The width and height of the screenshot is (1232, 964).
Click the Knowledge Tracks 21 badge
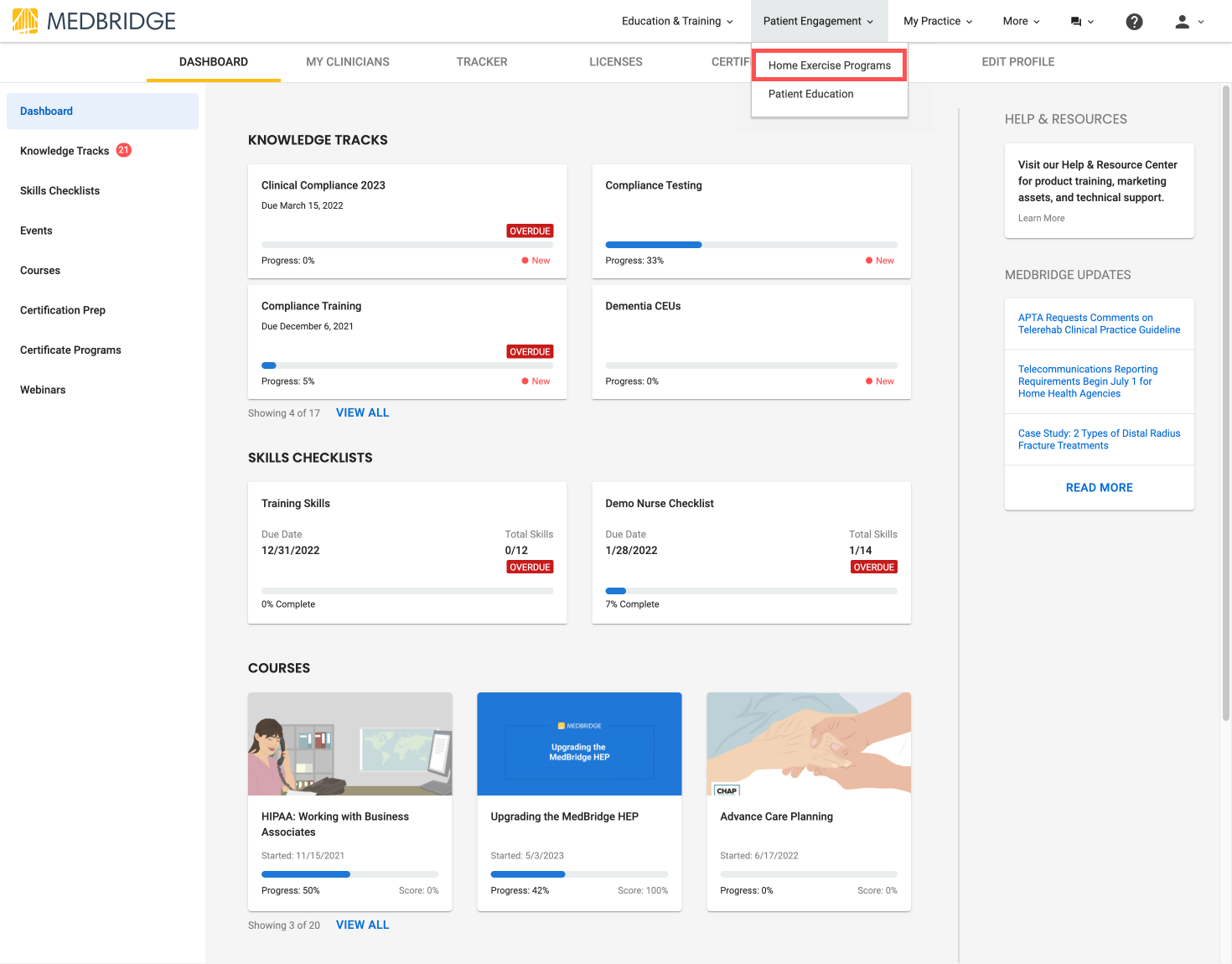(123, 150)
